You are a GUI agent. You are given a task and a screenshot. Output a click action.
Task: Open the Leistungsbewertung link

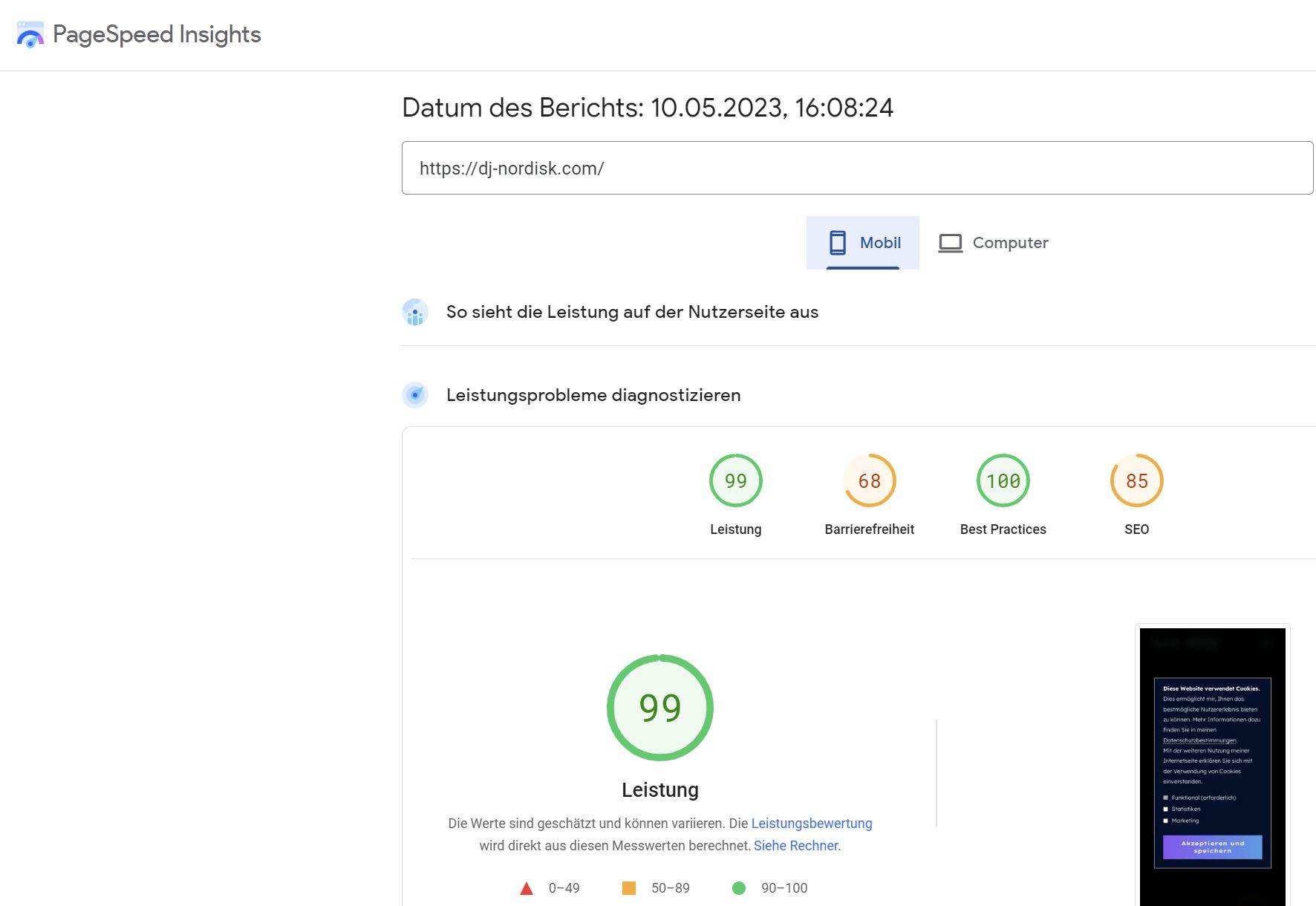(x=812, y=824)
